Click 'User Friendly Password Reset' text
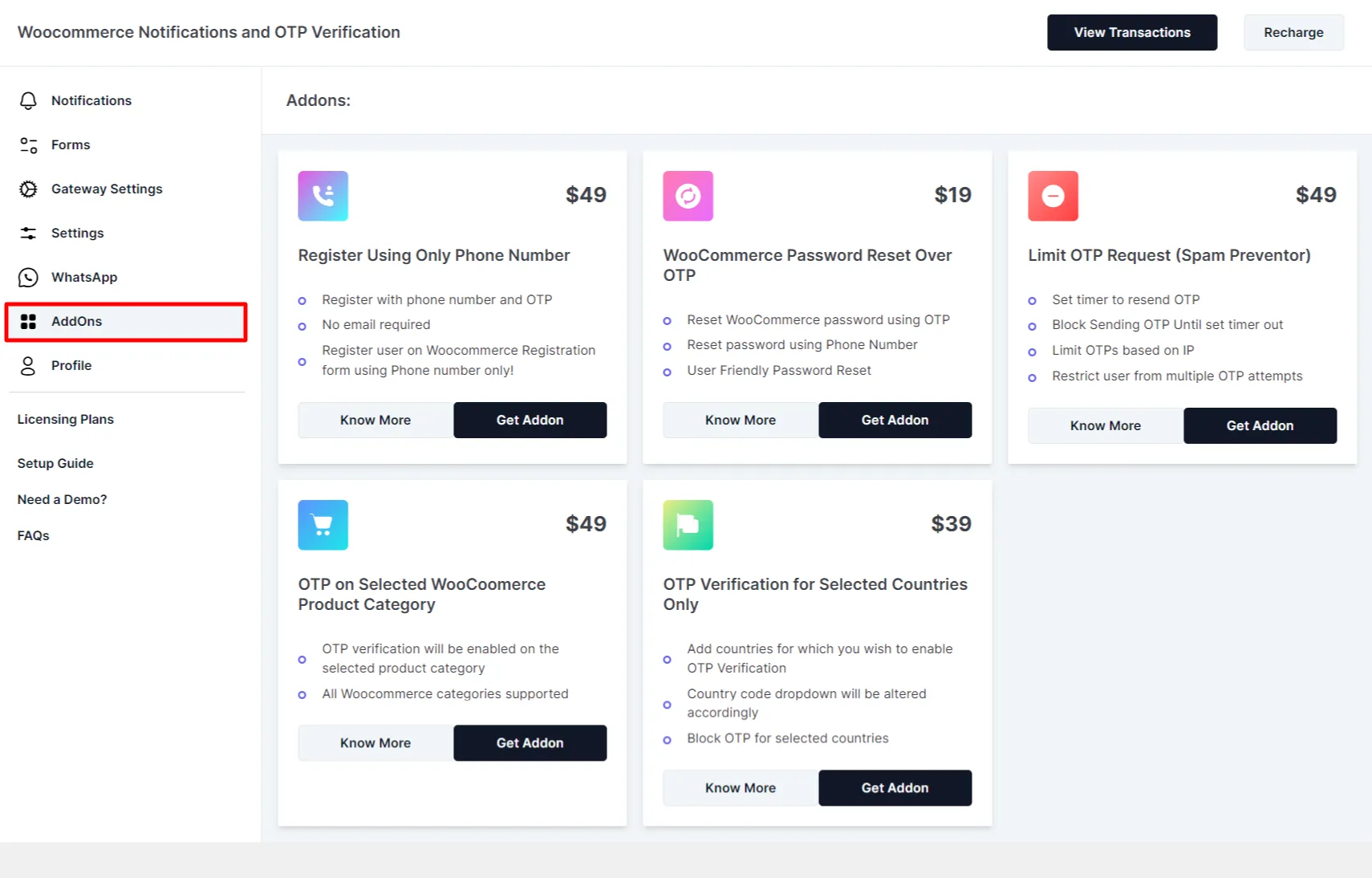 tap(779, 370)
